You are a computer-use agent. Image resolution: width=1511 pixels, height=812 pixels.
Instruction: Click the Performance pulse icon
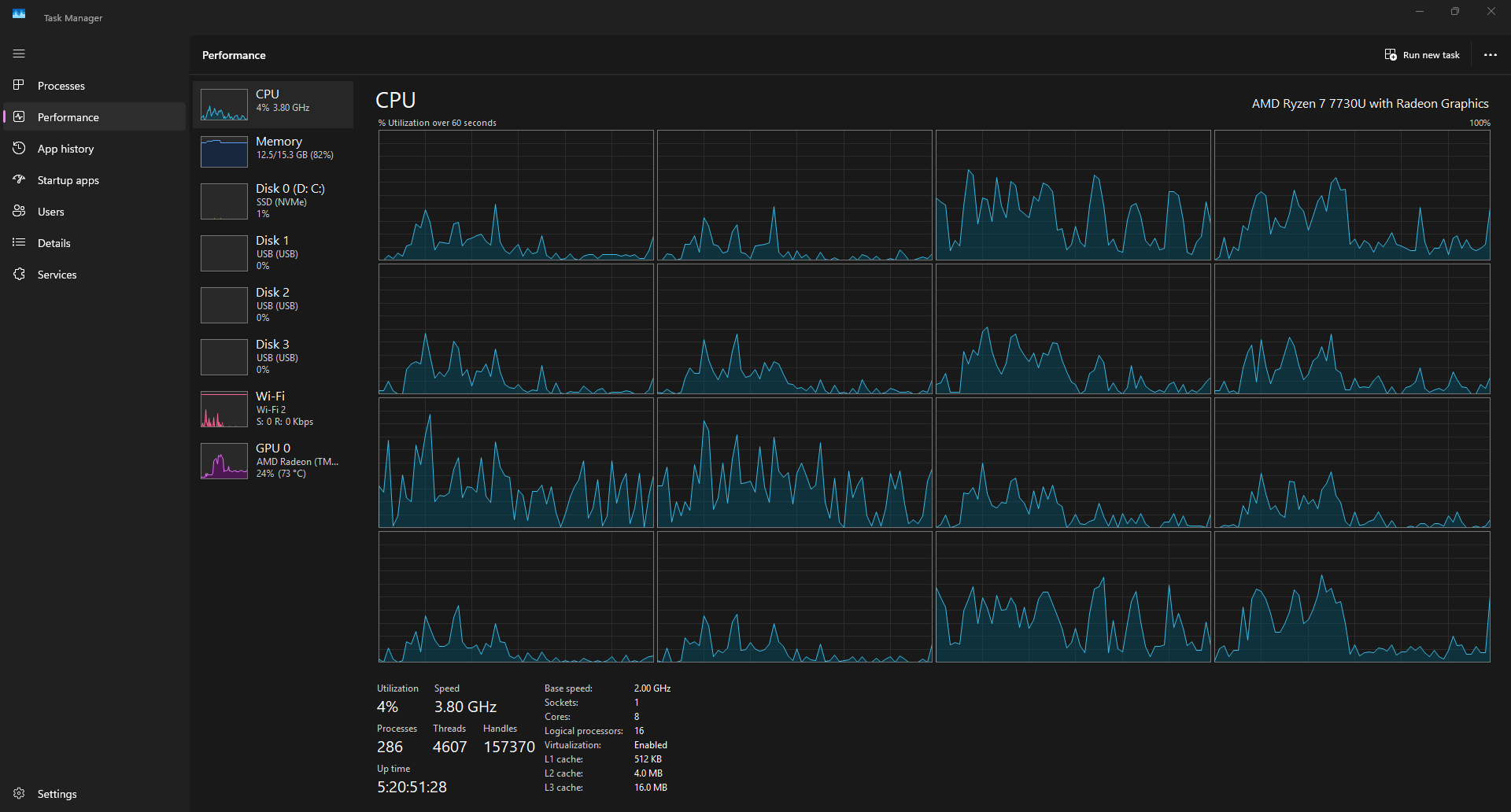point(19,116)
